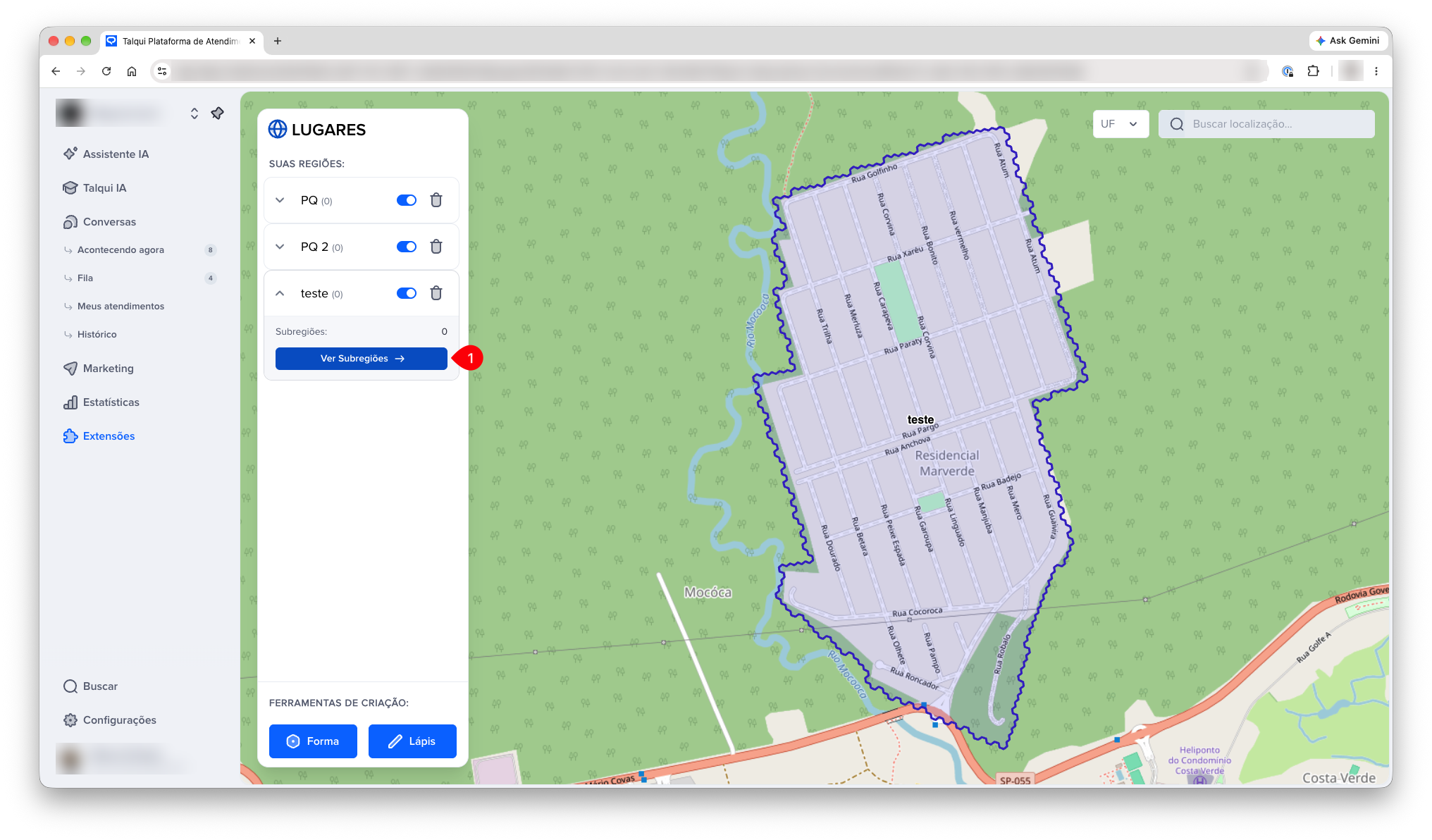Go to browser home page icon
The image size is (1432, 840).
pyautogui.click(x=132, y=71)
